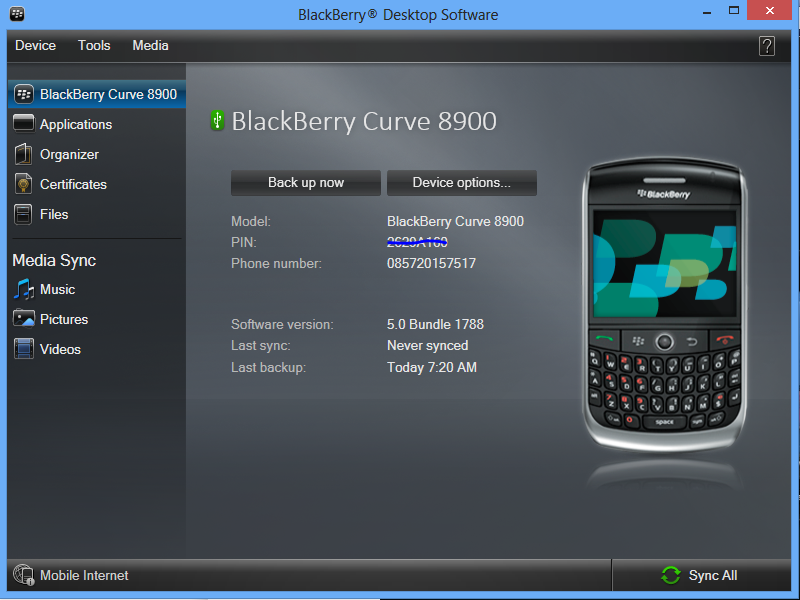This screenshot has width=800, height=600.
Task: Select the BlackBerry Curve 8900 device icon
Action: (x=24, y=93)
